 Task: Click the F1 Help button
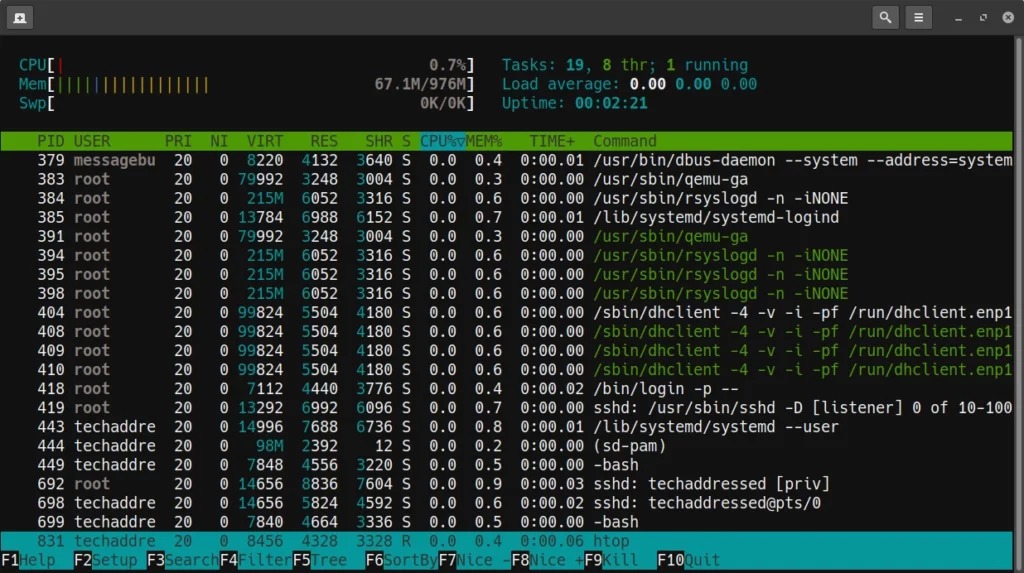28,560
